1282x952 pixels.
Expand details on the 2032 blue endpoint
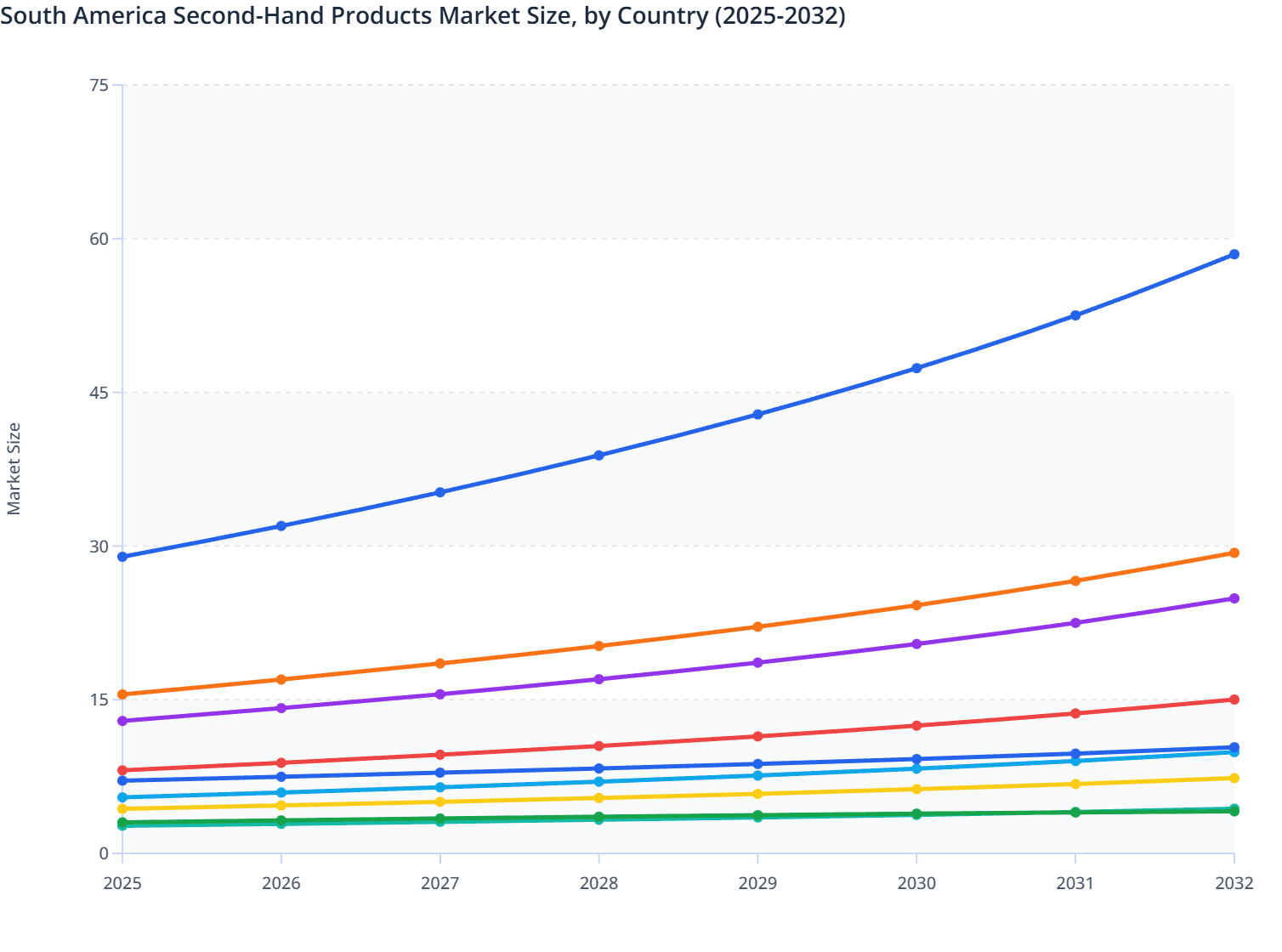1234,253
